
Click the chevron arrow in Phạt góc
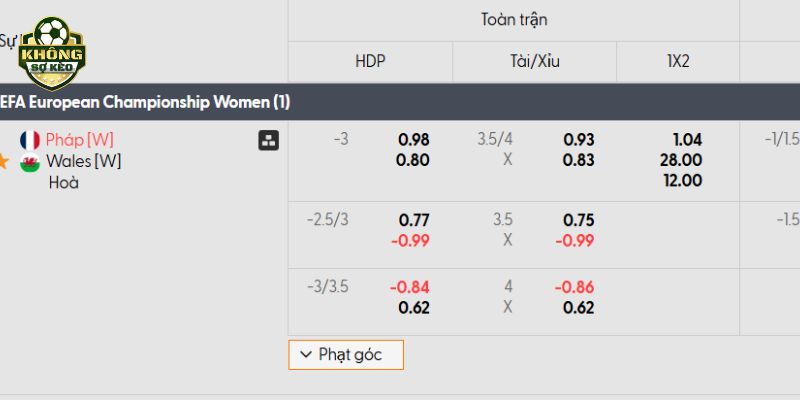tap(306, 355)
